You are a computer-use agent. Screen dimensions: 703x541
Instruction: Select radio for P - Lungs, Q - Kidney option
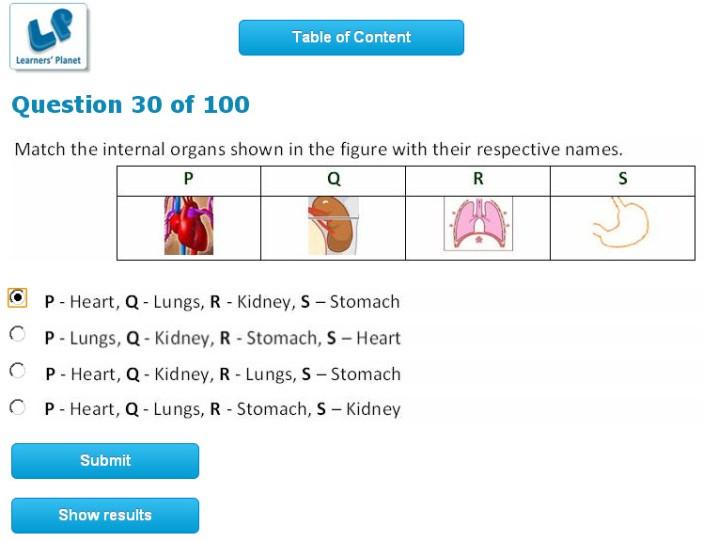click(x=17, y=333)
